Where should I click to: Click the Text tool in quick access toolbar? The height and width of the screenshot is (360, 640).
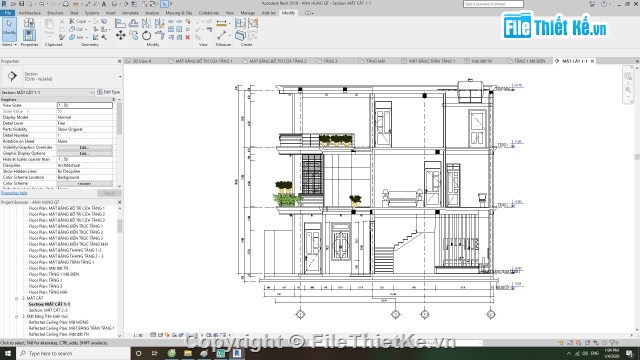pyautogui.click(x=104, y=4)
